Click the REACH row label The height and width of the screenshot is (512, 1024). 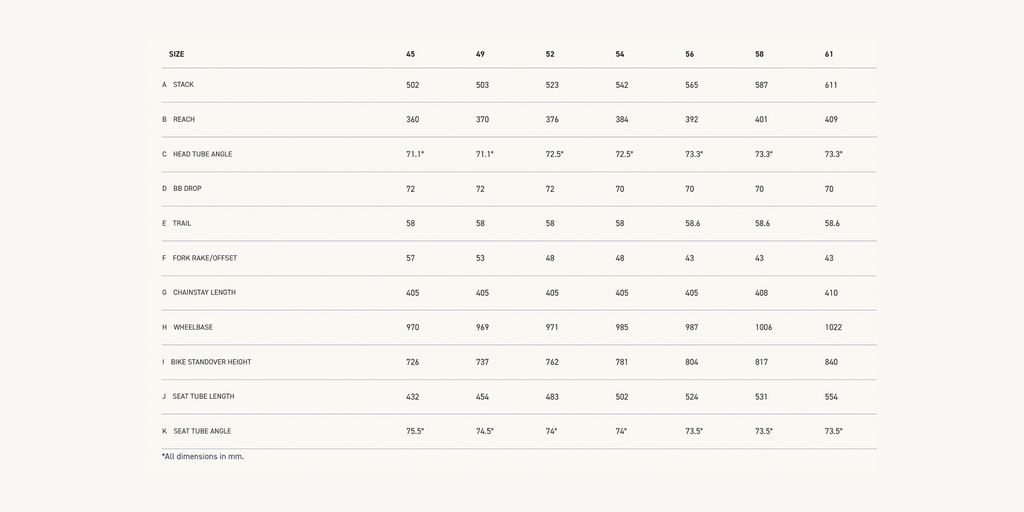[184, 120]
